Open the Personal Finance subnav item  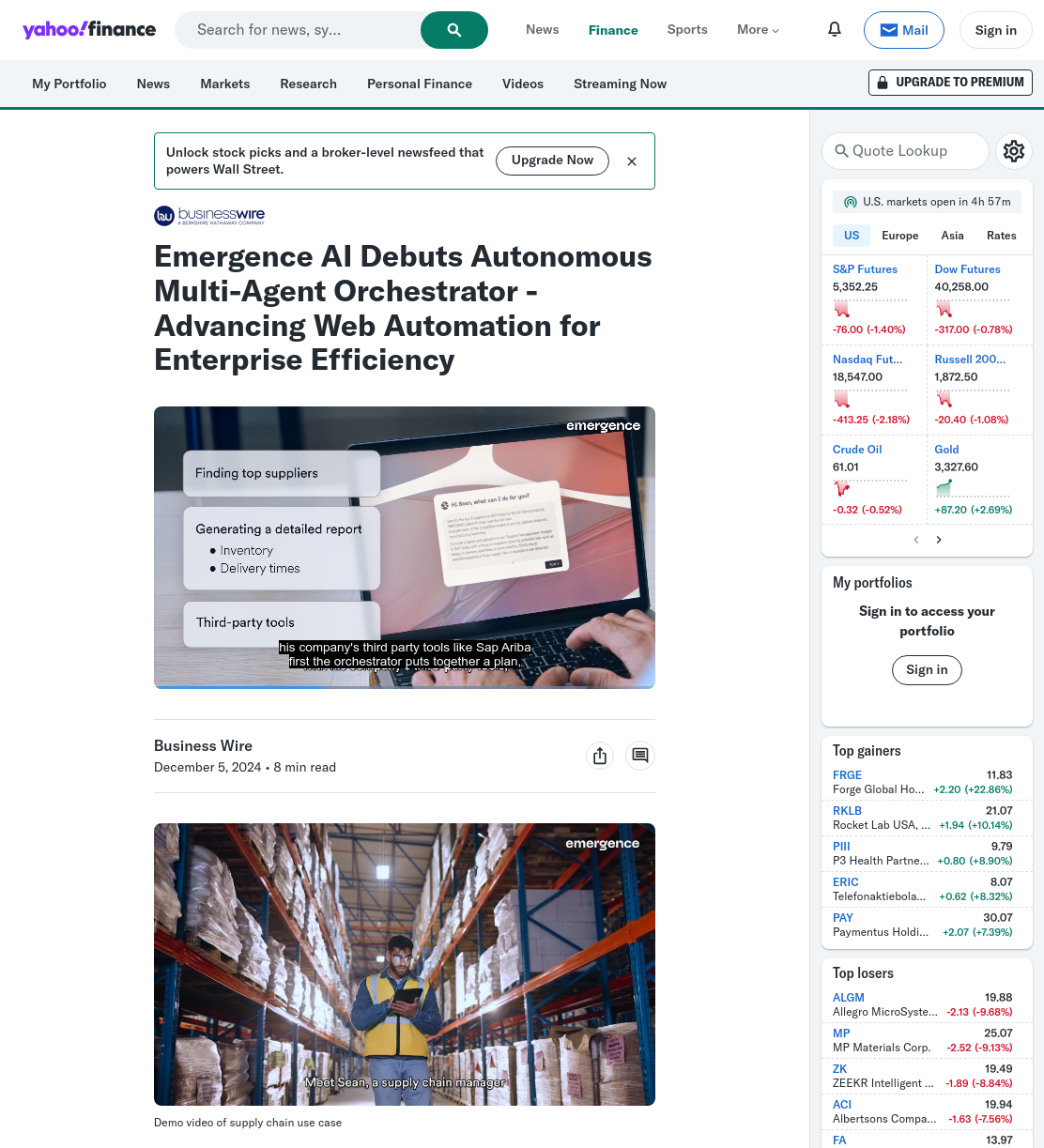point(420,84)
